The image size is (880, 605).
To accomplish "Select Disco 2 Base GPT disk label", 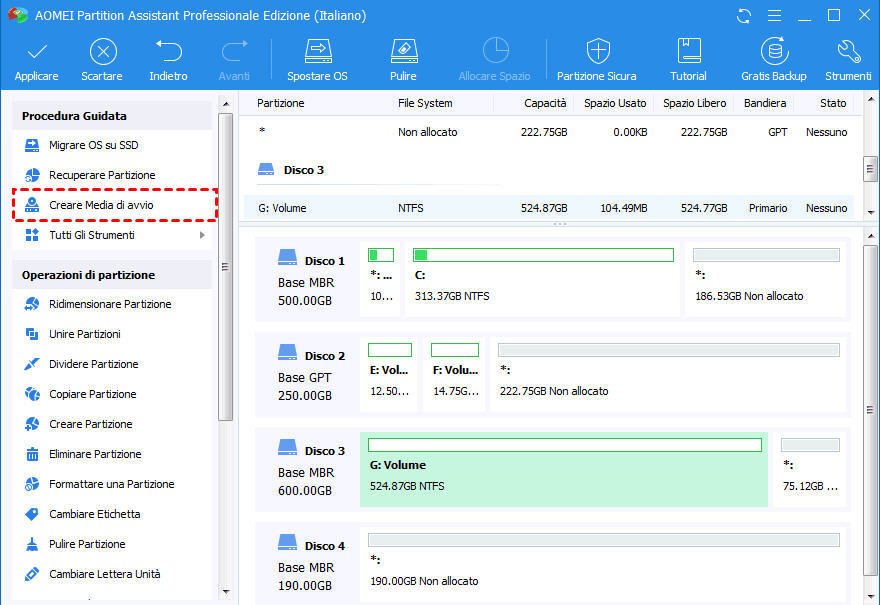I will tap(310, 375).
